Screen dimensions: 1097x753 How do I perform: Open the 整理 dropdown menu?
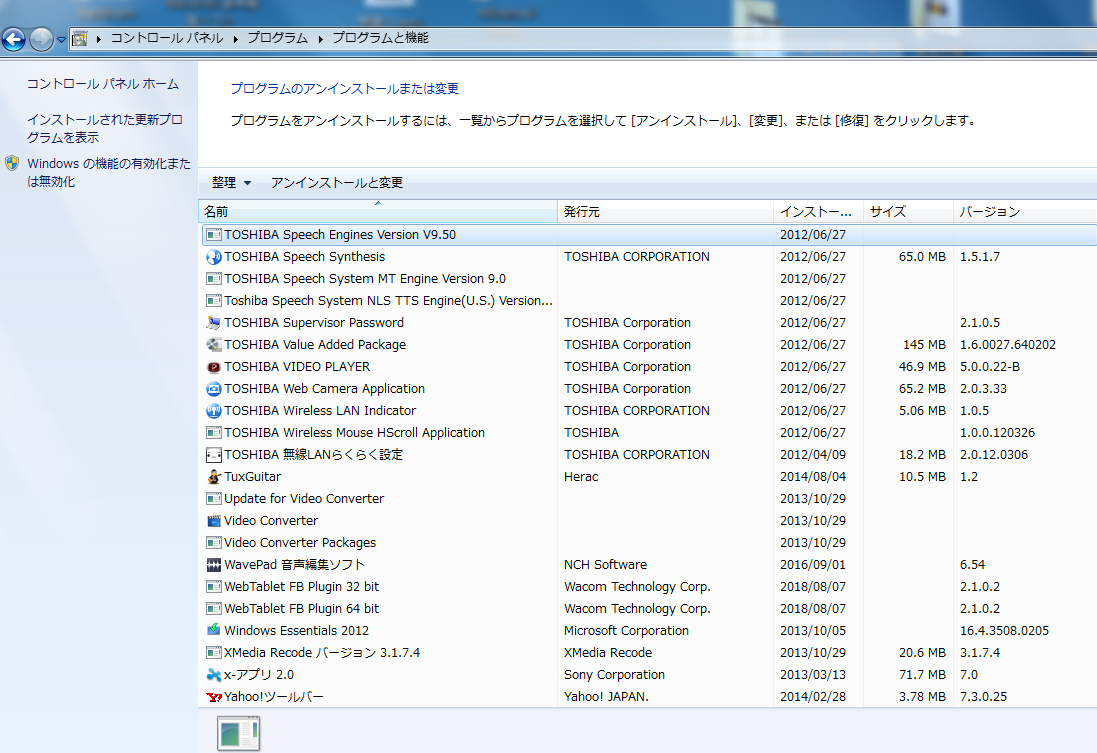point(231,183)
